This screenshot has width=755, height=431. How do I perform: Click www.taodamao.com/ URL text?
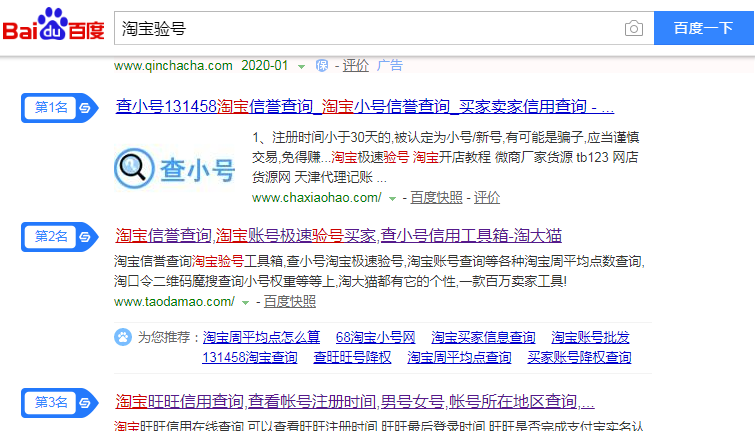pyautogui.click(x=174, y=301)
